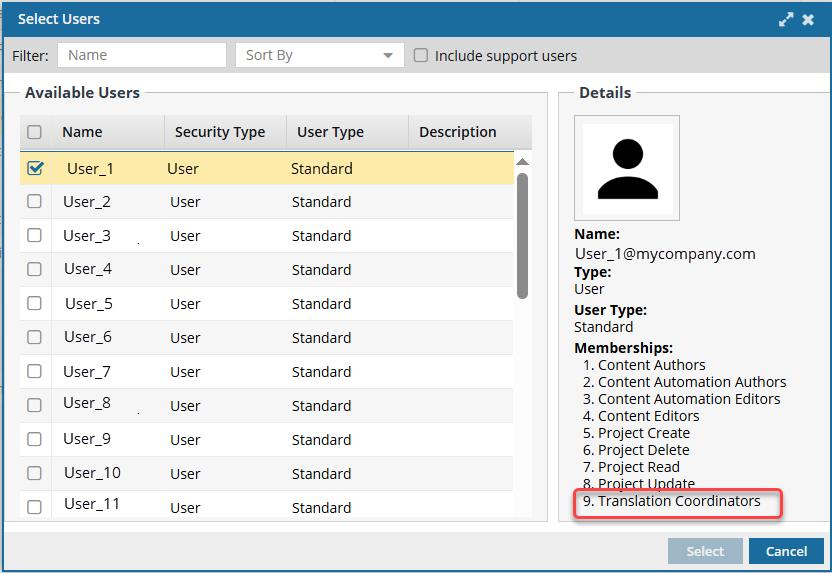Screen dimensions: 832x574
Task: Sort by Security Type column header
Action: [220, 132]
